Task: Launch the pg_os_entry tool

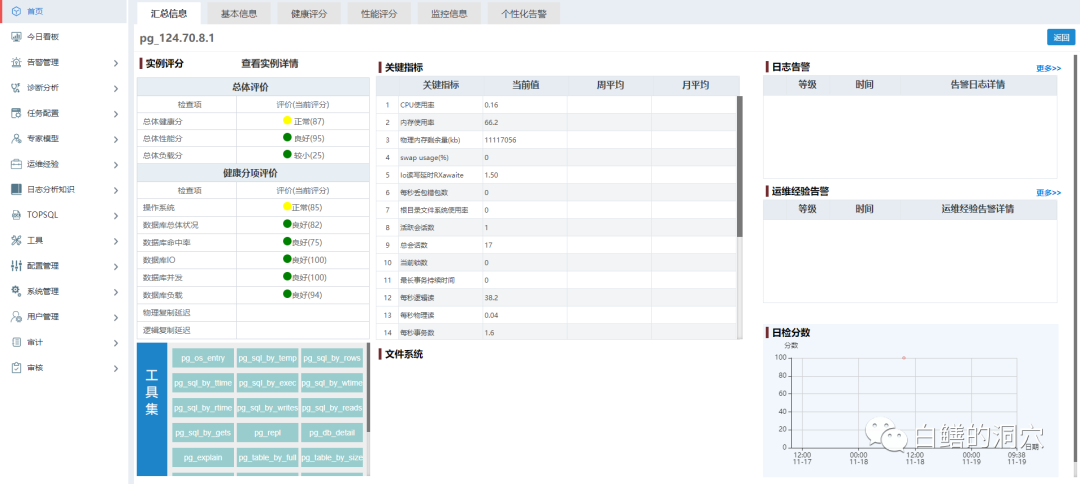Action: click(203, 358)
